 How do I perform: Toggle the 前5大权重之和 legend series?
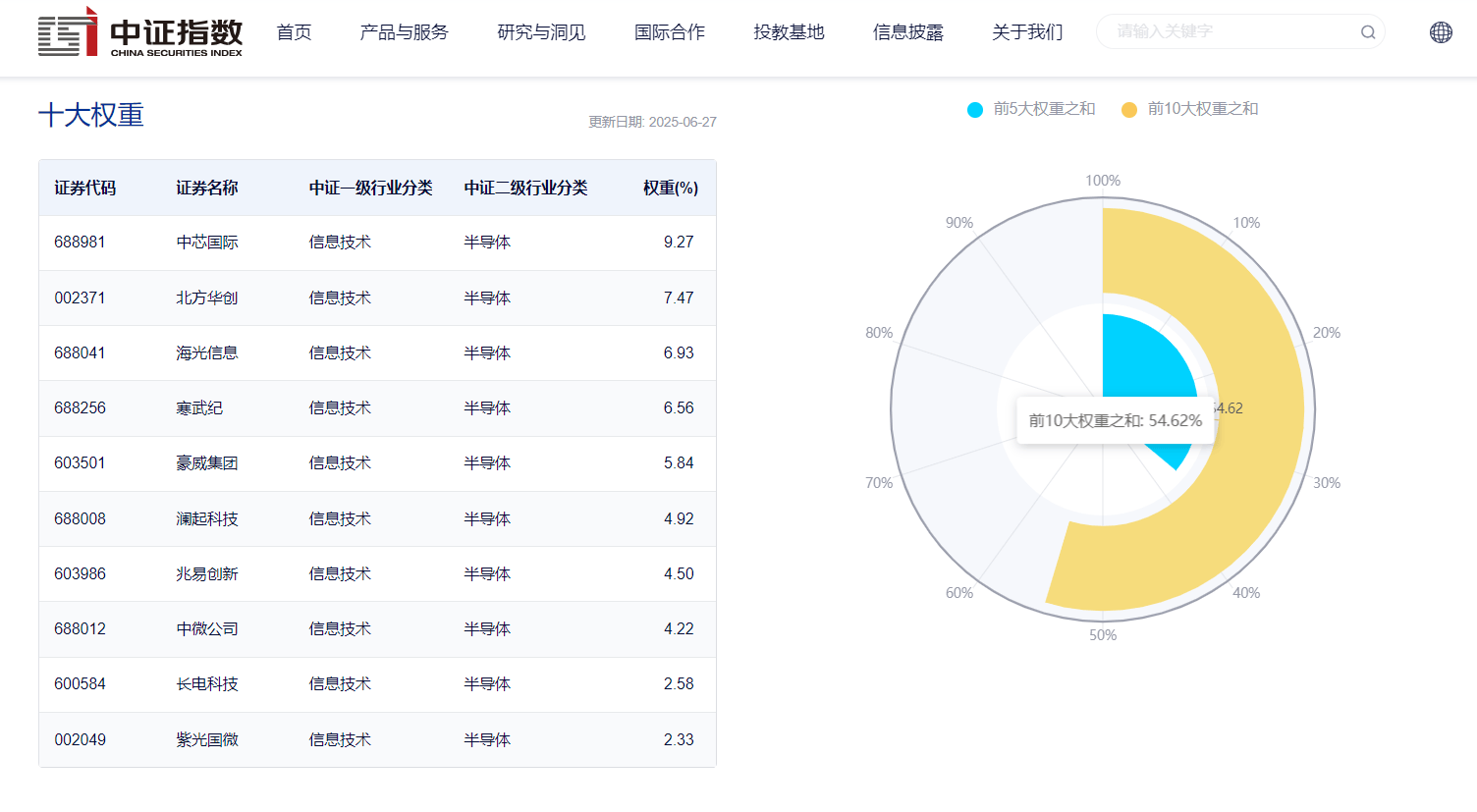(x=1031, y=109)
